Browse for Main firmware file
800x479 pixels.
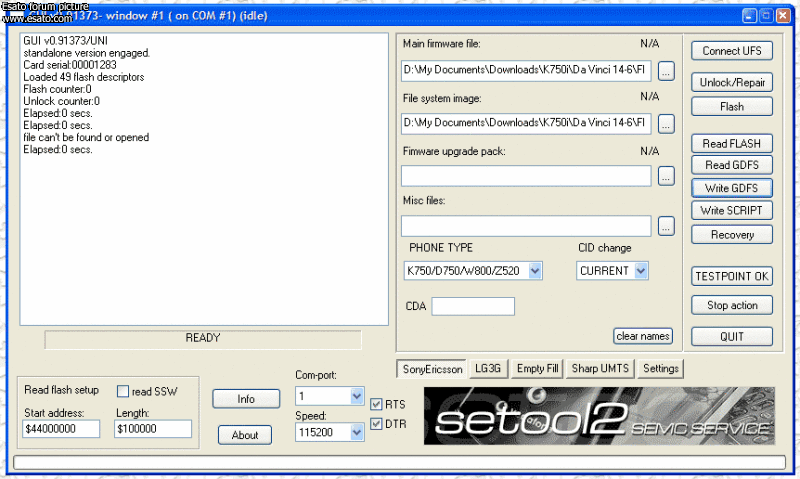tap(666, 71)
